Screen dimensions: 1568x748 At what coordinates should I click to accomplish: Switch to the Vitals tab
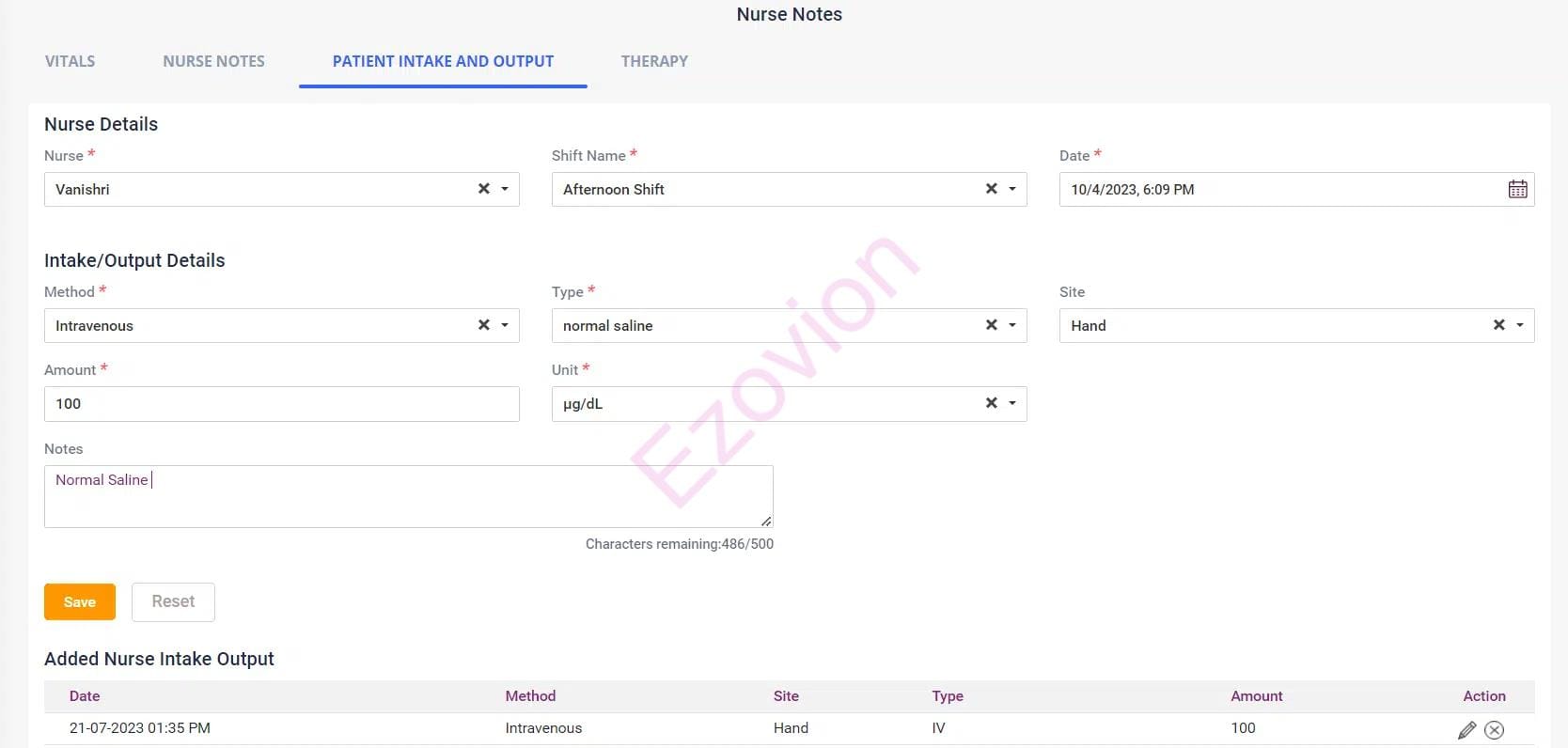pyautogui.click(x=70, y=61)
